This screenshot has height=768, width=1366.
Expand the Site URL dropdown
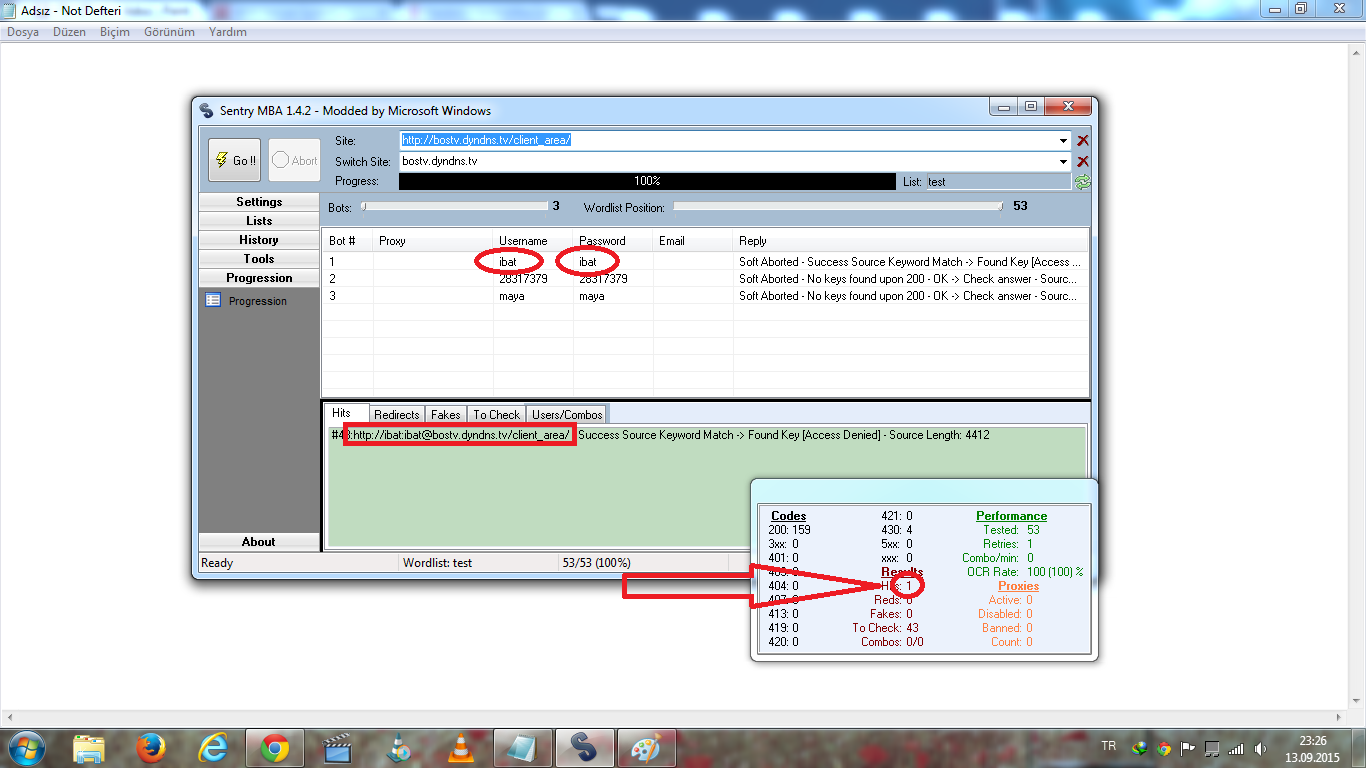pyautogui.click(x=1063, y=141)
